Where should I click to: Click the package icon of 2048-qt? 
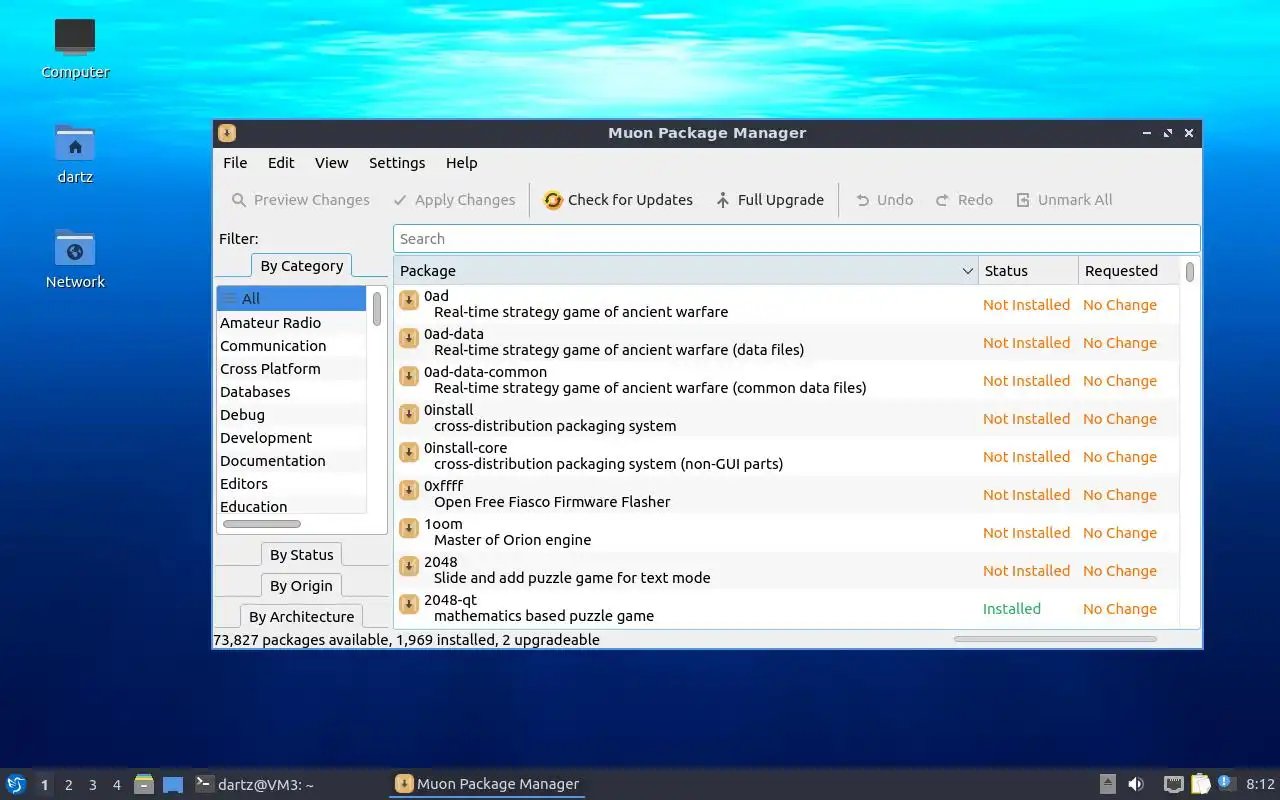[409, 604]
